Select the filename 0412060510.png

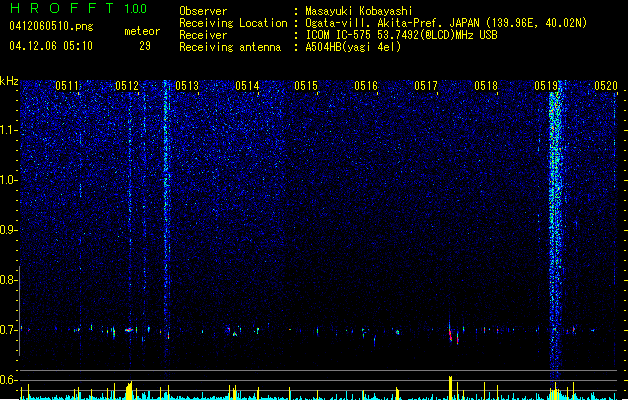[x=51, y=26]
